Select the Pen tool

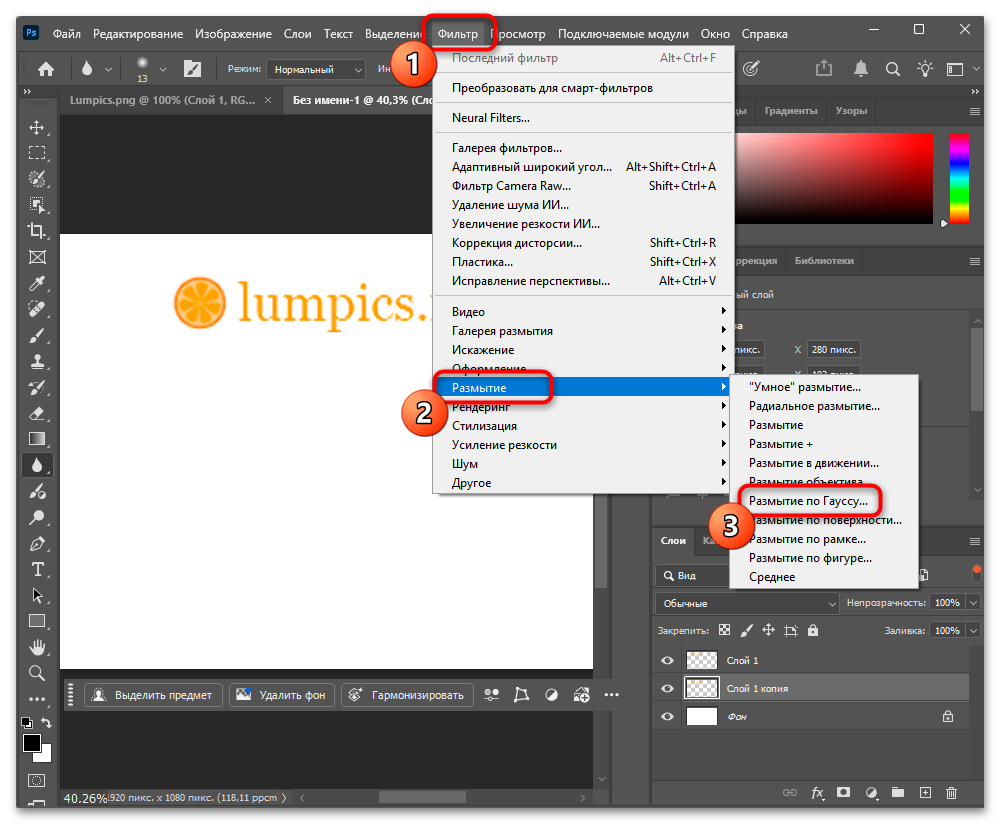tap(37, 544)
